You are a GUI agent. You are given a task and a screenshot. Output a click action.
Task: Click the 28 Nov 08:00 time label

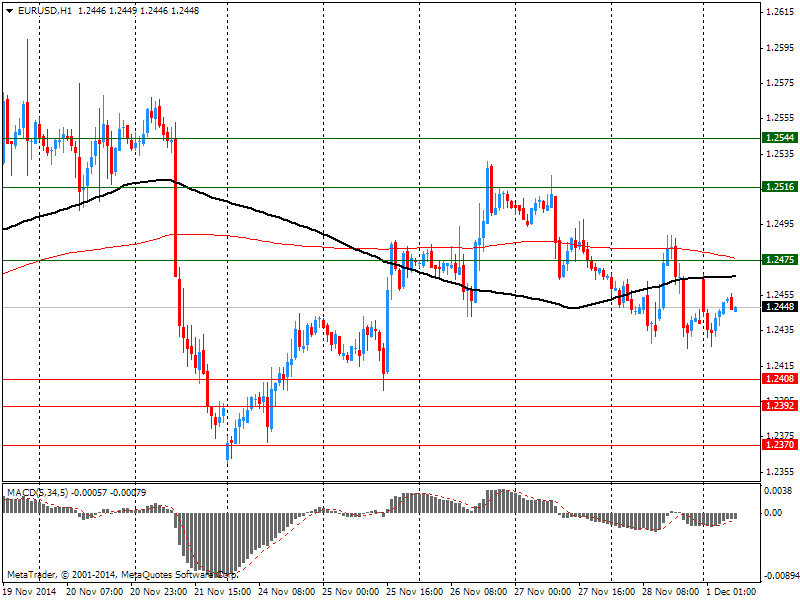point(670,592)
